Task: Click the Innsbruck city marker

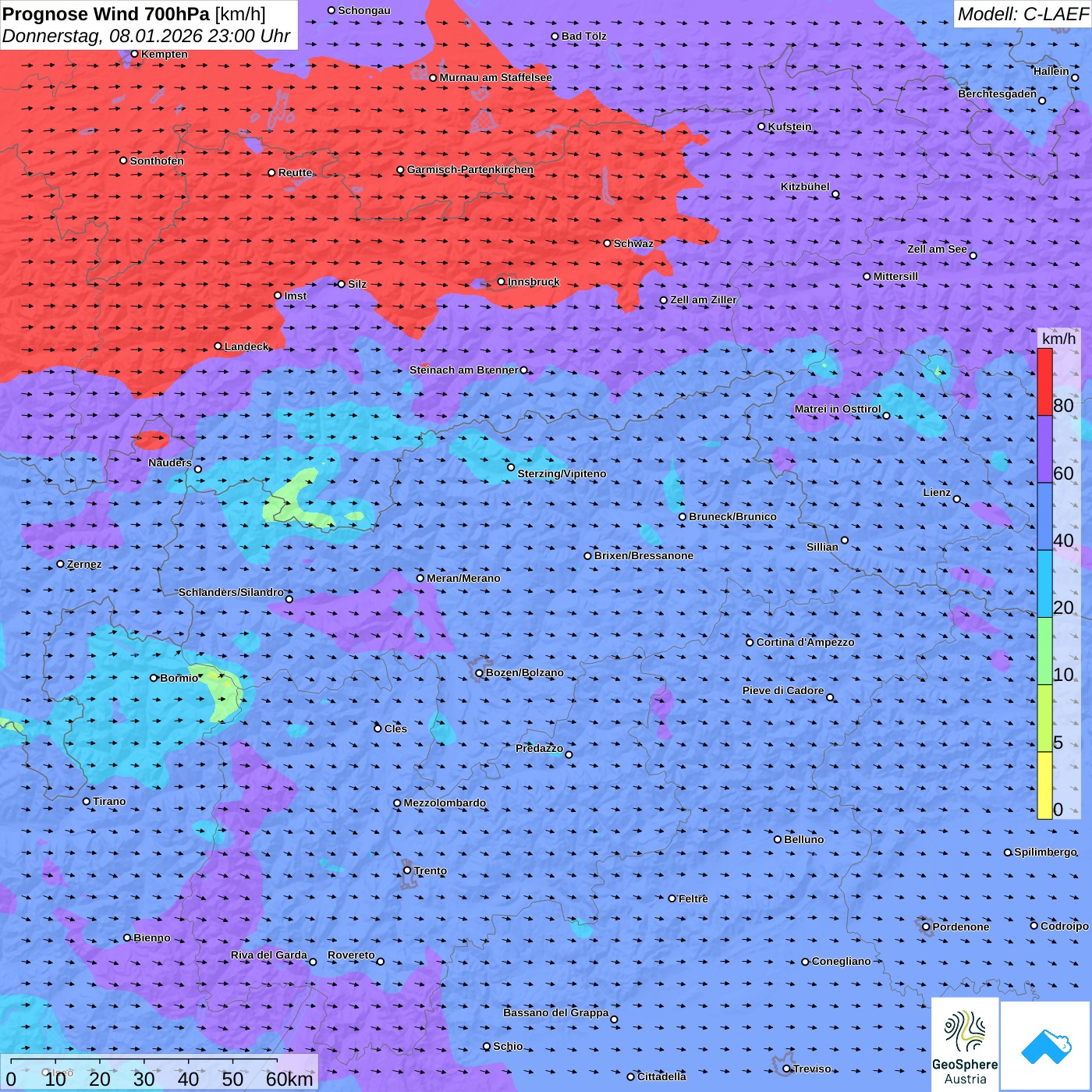Action: 502,282
